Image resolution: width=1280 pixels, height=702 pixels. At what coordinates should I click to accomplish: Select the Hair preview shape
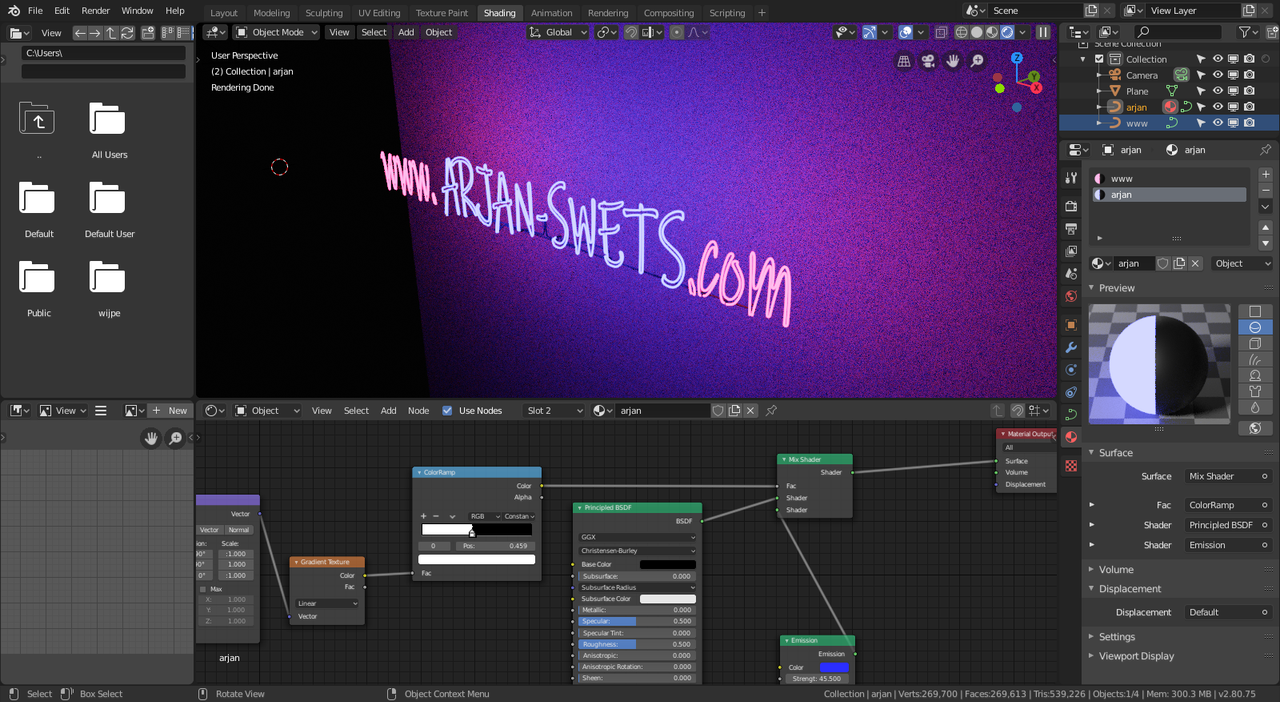(x=1255, y=359)
